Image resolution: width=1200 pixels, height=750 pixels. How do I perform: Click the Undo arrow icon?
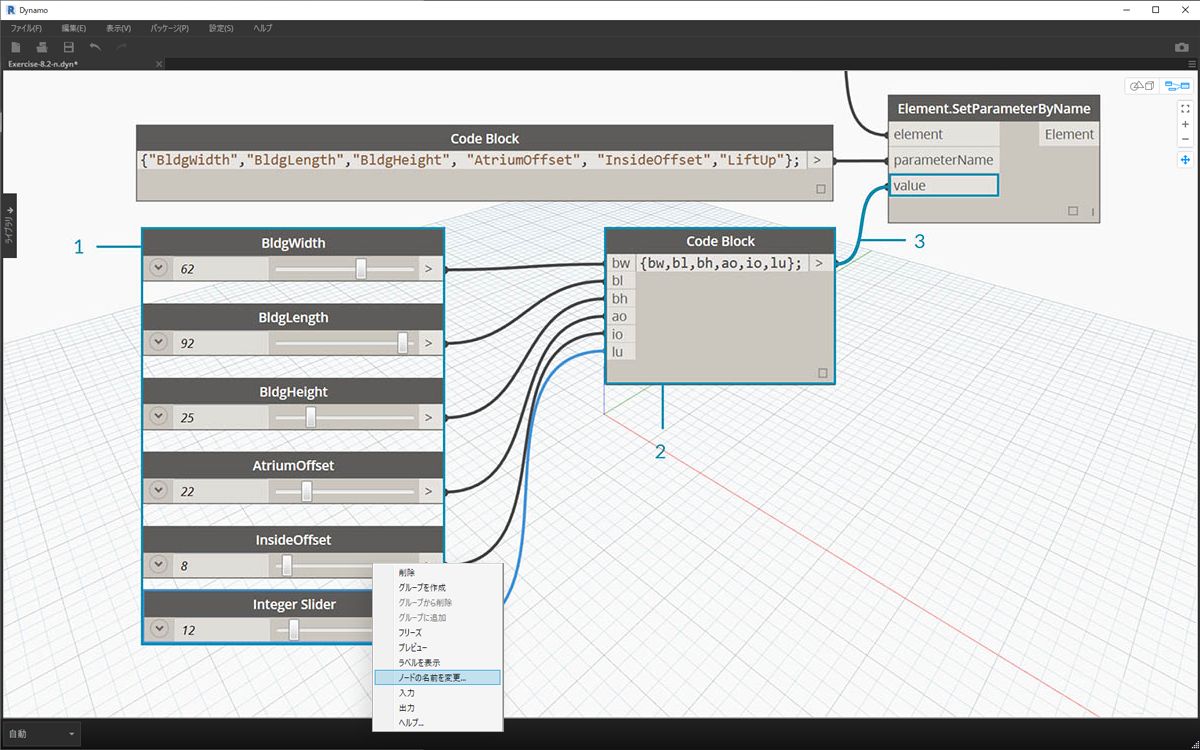[95, 47]
